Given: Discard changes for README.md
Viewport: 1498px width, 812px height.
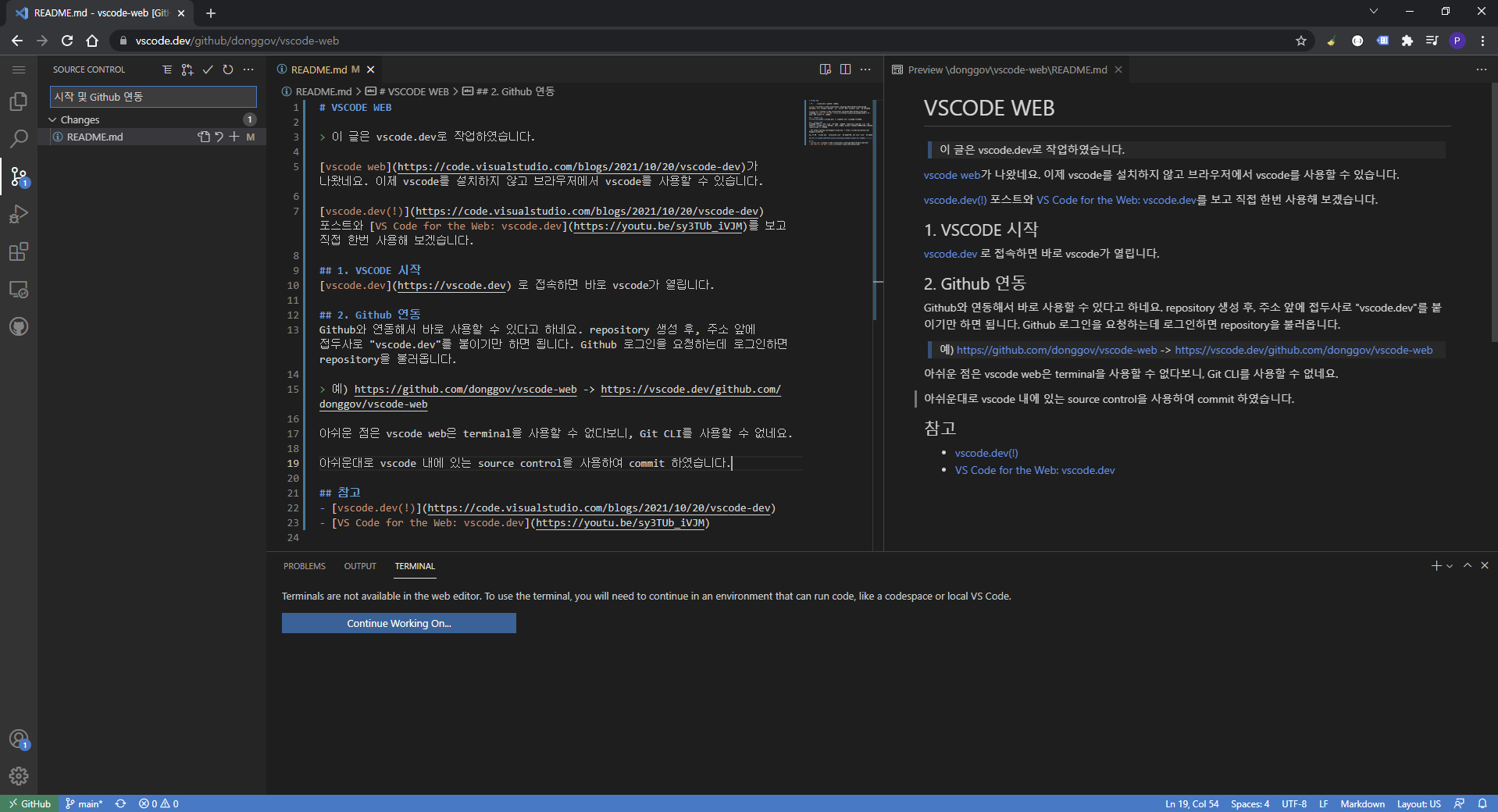Looking at the screenshot, I should pyautogui.click(x=219, y=137).
